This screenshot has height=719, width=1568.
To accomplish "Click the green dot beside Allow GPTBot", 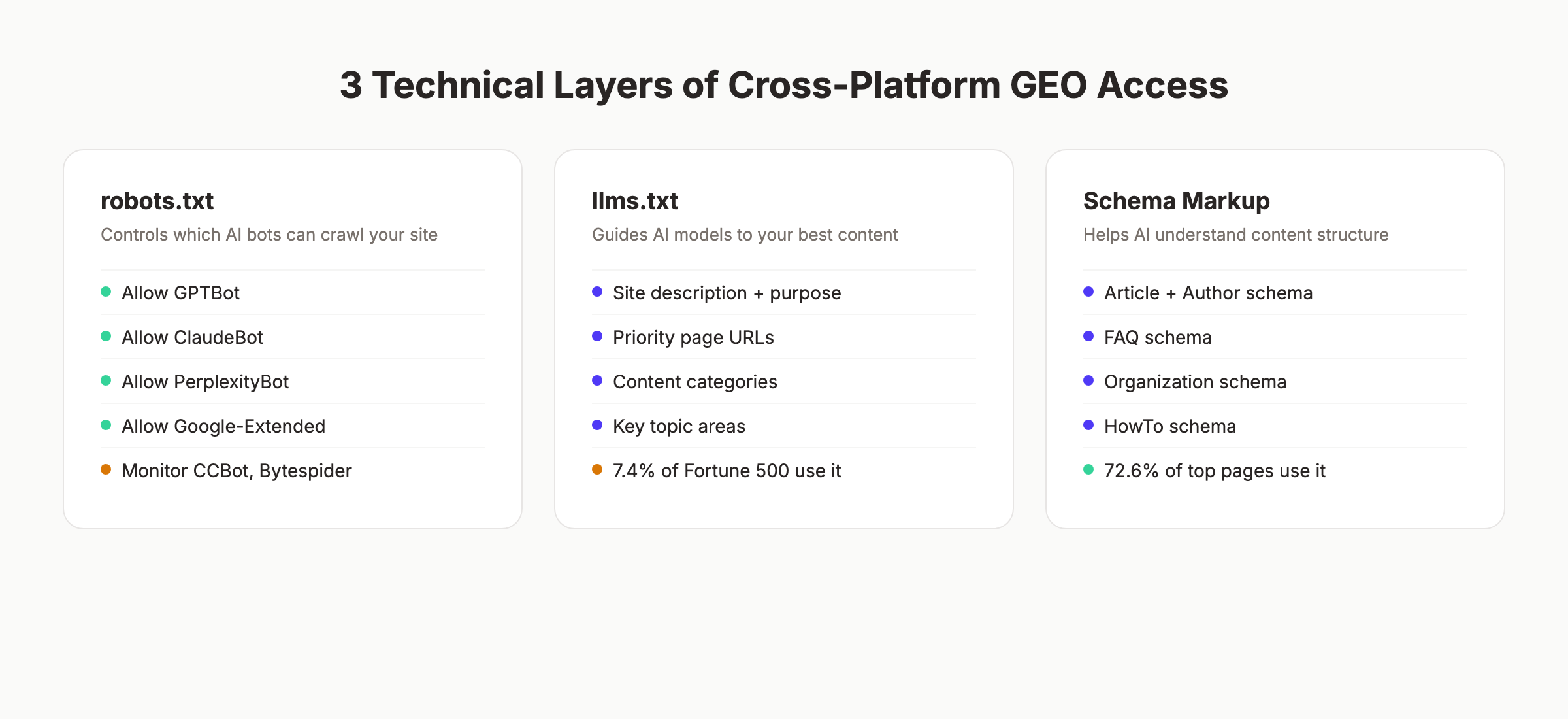I will 106,293.
